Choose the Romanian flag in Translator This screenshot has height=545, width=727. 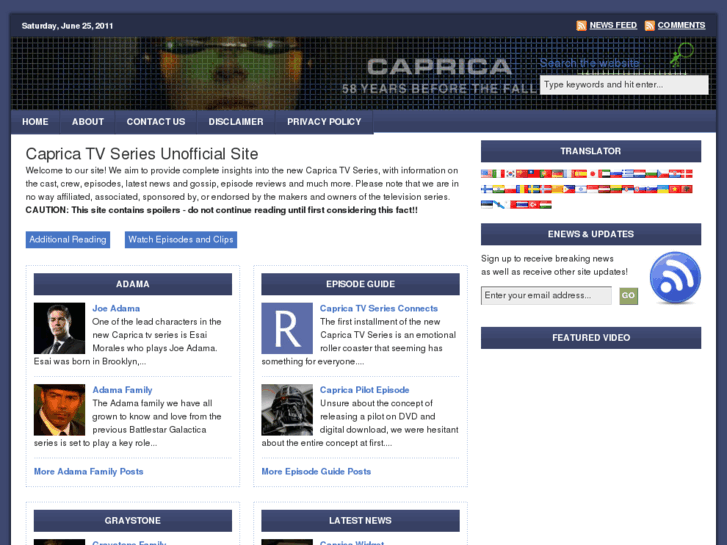pos(522,189)
